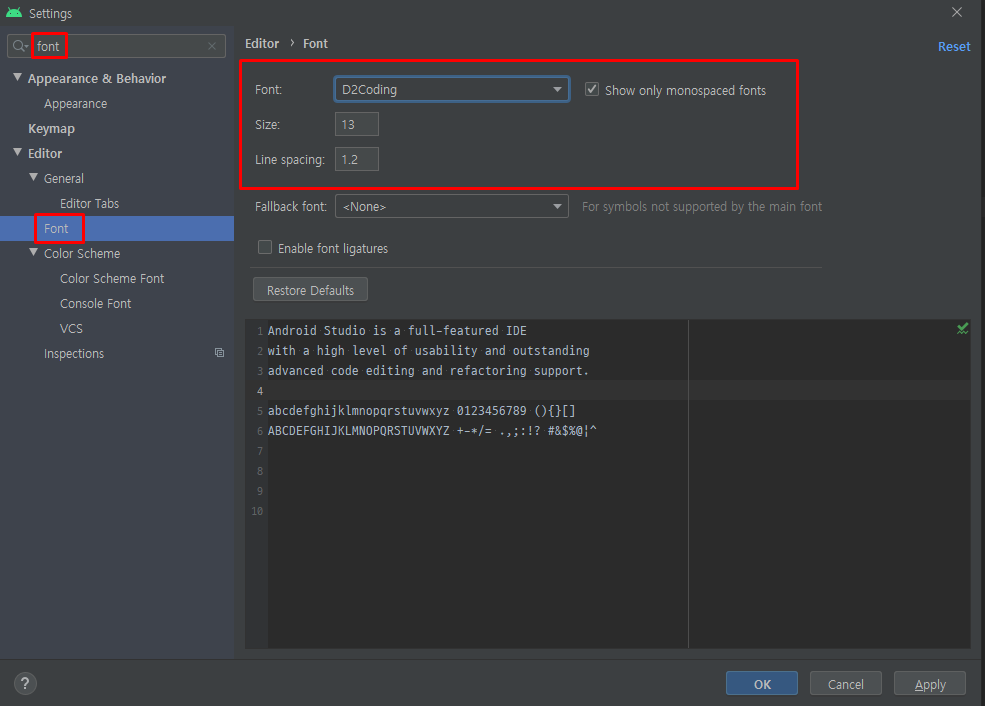Click line number 10 in preview gutter
Screen dimensions: 985x706
[x=257, y=511]
